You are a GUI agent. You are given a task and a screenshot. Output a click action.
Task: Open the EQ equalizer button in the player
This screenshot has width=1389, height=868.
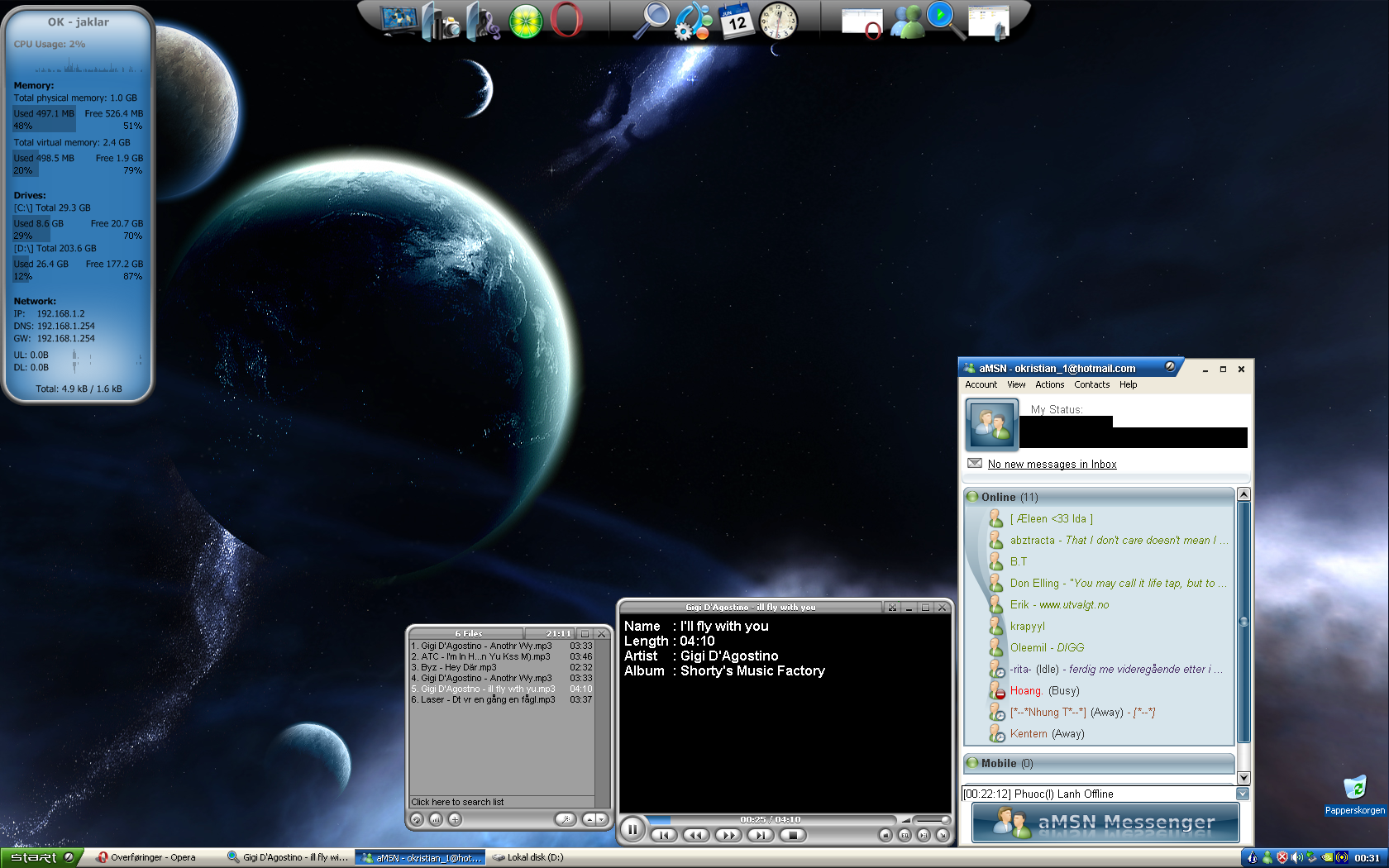tap(905, 835)
